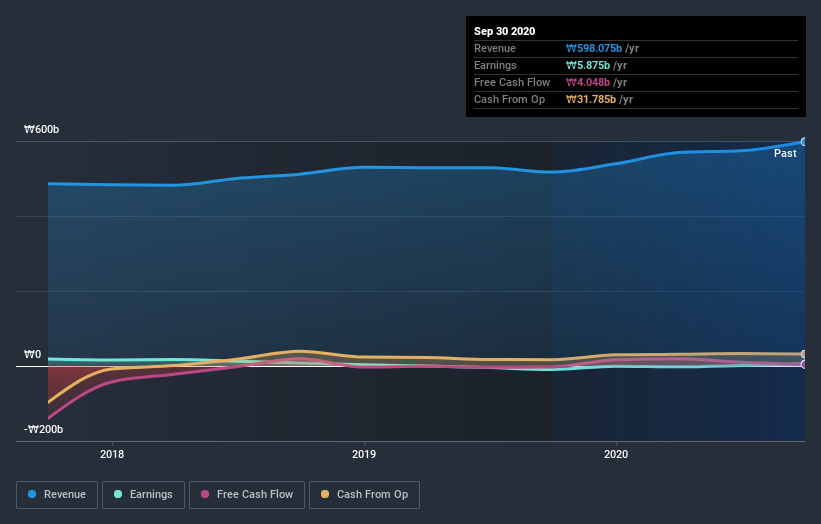
Task: Click the ₩31.785b cash from op value
Action: (591, 99)
